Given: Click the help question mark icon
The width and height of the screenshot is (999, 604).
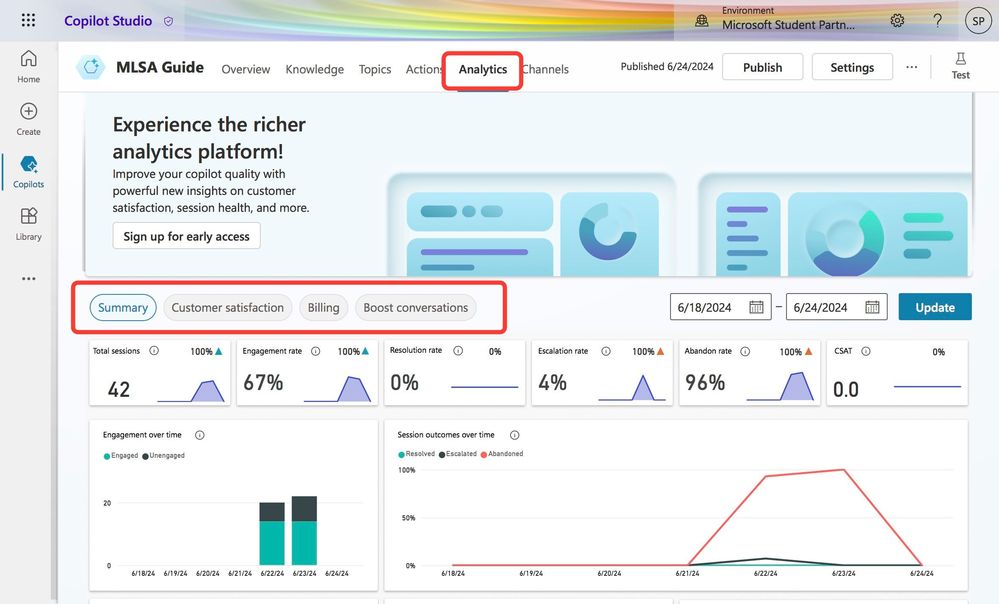Looking at the screenshot, I should point(937,20).
